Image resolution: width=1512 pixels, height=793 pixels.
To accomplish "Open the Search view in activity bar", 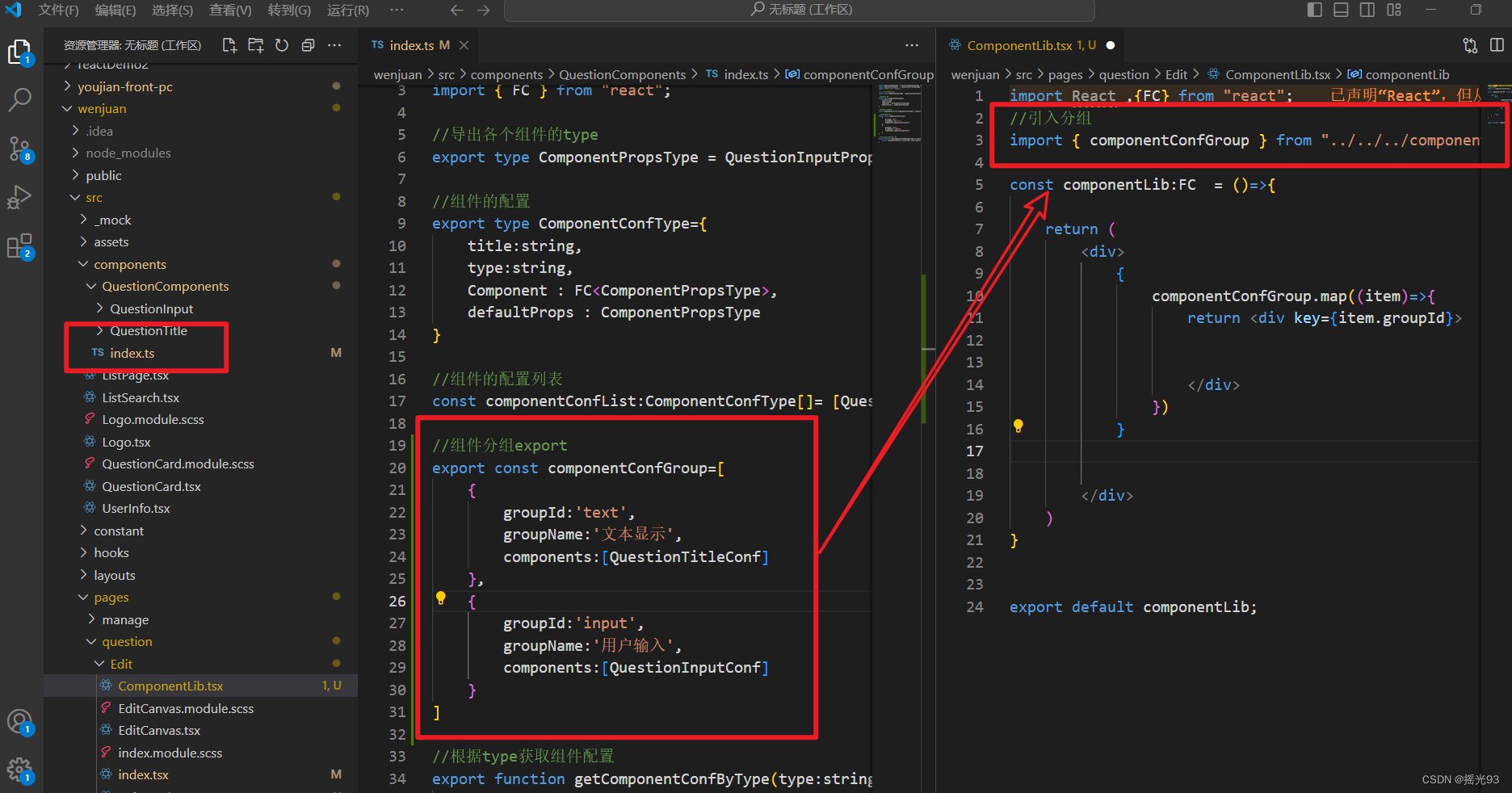I will pyautogui.click(x=19, y=100).
